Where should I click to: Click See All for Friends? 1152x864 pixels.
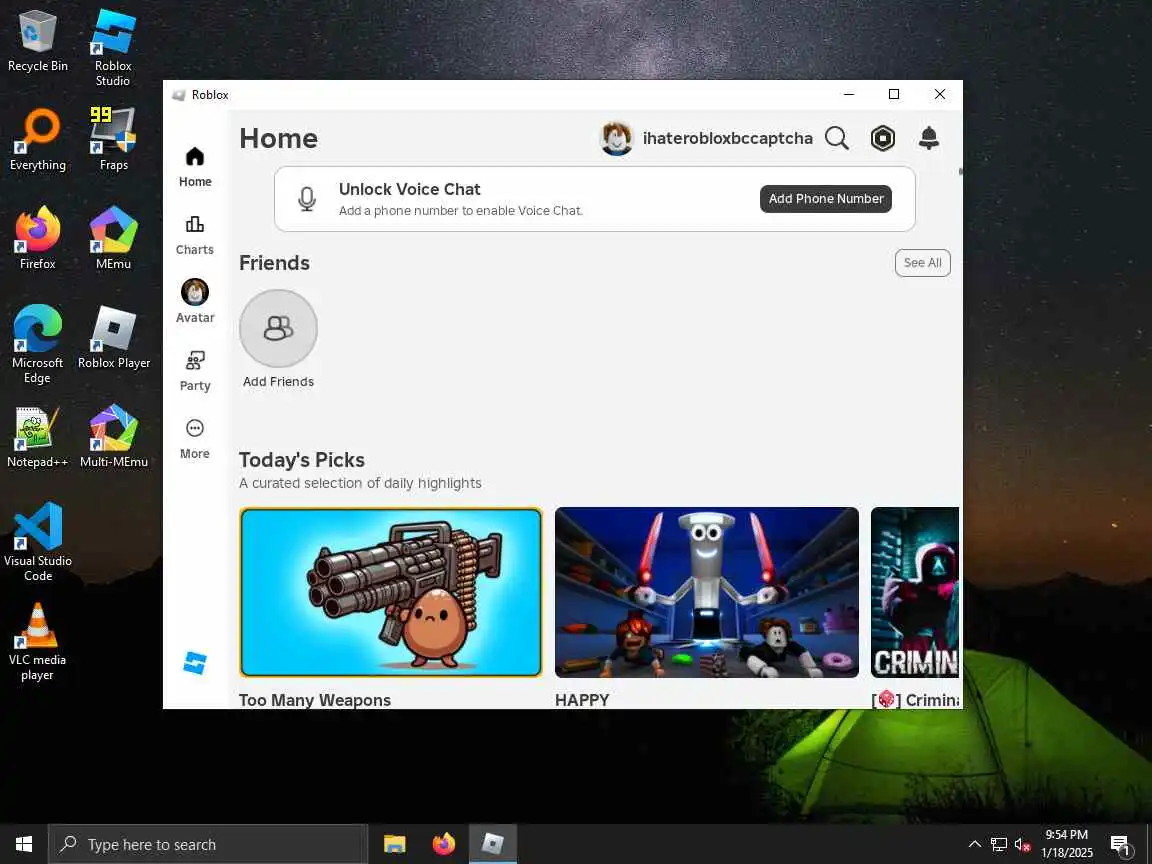tap(923, 263)
